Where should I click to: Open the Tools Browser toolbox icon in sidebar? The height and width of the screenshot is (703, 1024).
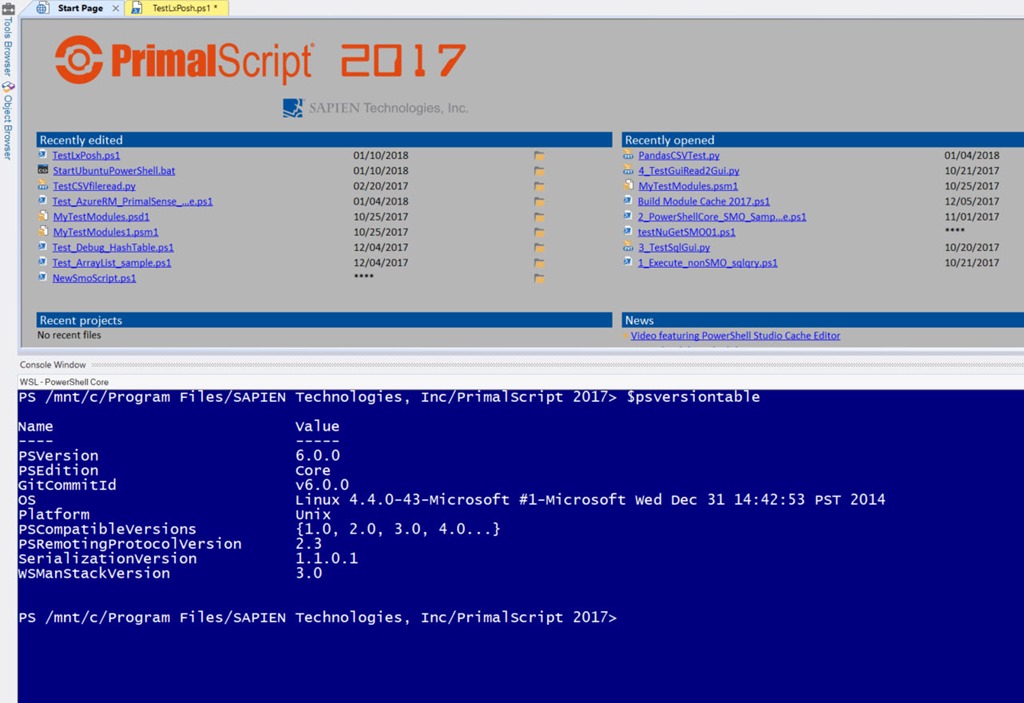(8, 8)
